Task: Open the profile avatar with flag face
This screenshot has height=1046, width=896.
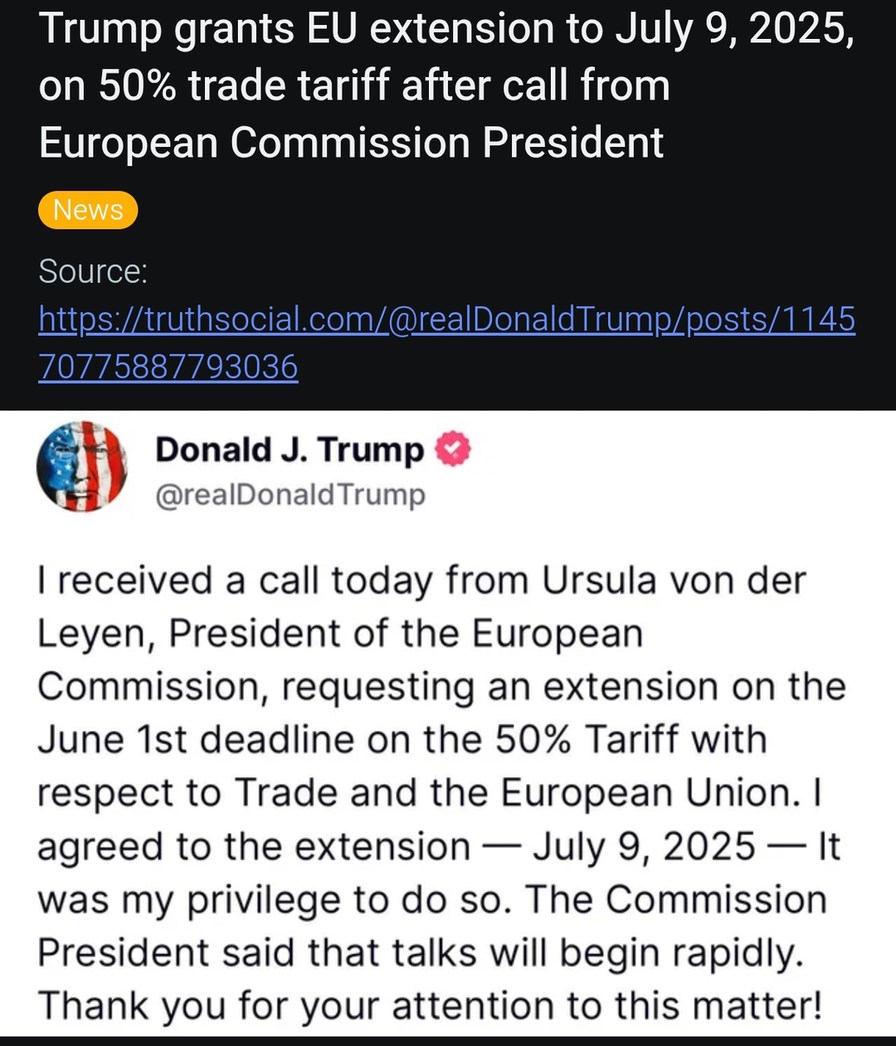Action: pyautogui.click(x=82, y=467)
